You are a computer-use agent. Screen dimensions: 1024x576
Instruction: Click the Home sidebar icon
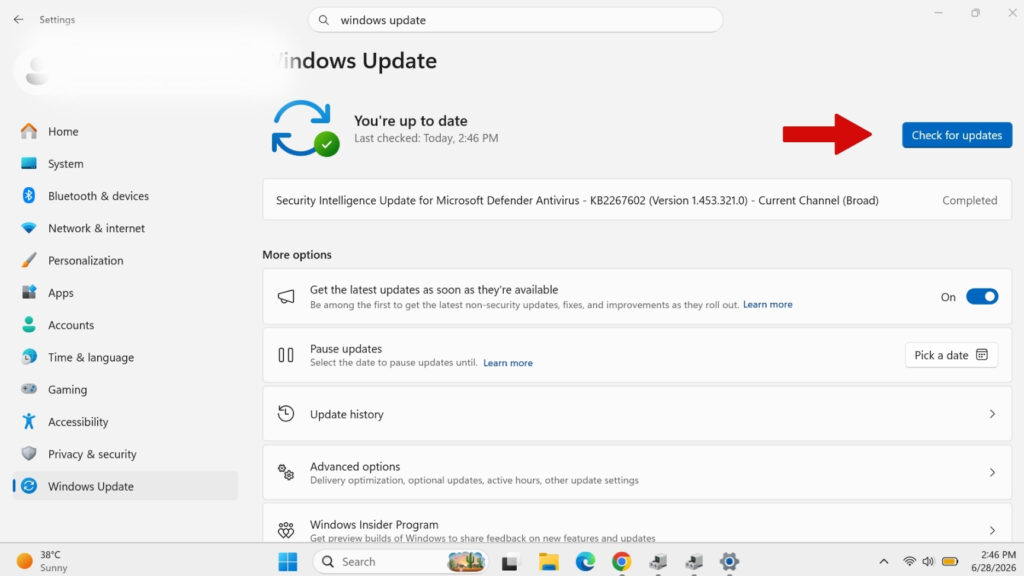[29, 131]
